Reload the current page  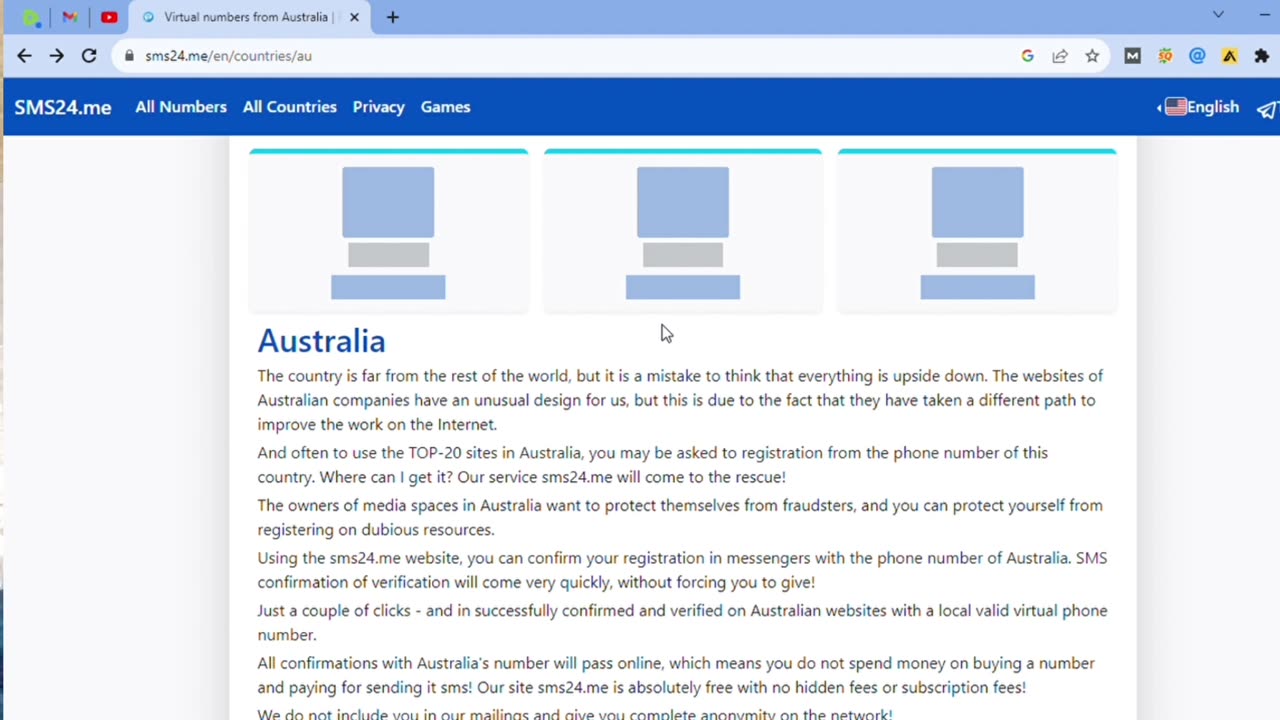89,56
